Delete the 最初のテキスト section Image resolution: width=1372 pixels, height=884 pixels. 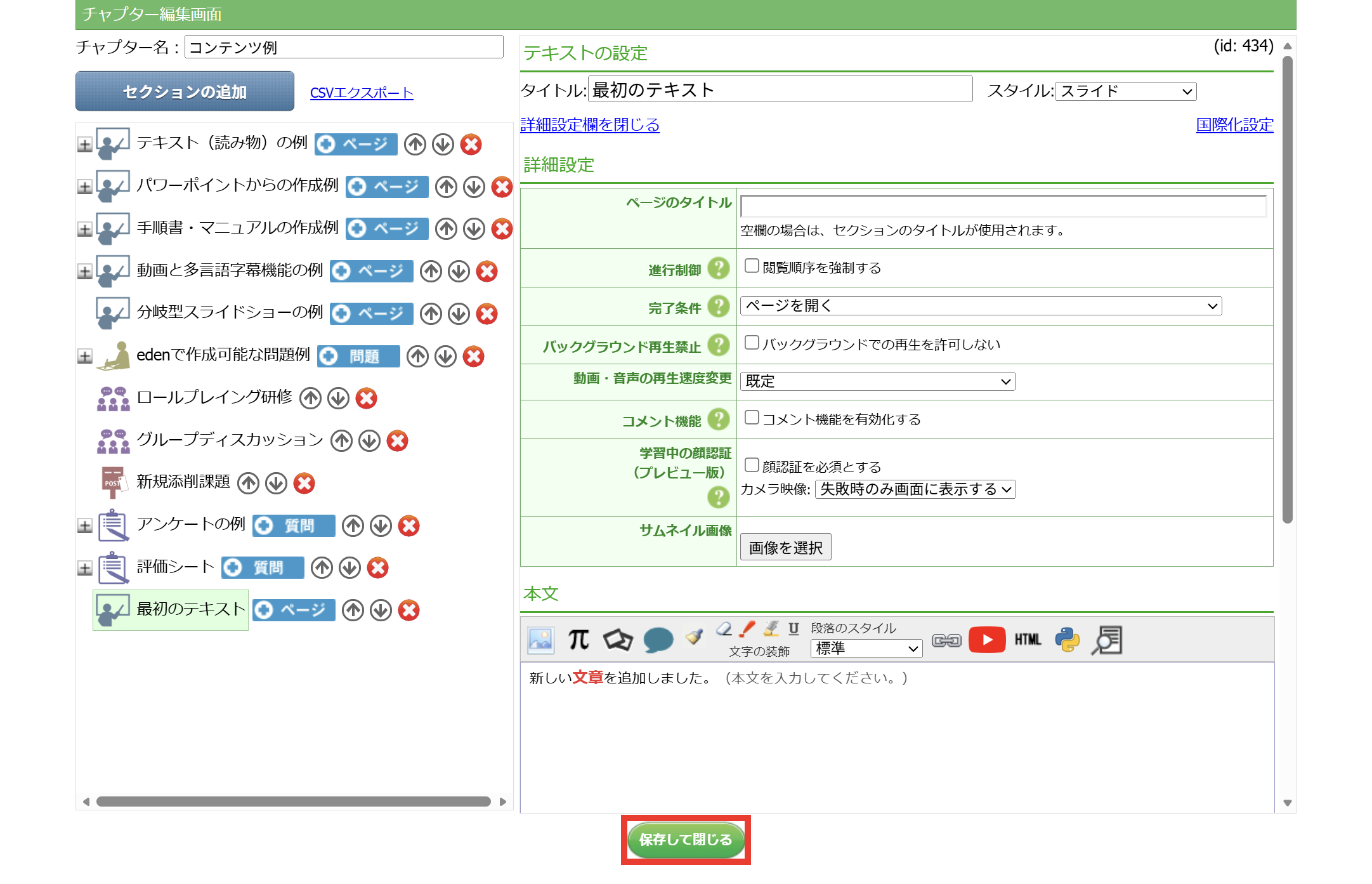click(408, 610)
